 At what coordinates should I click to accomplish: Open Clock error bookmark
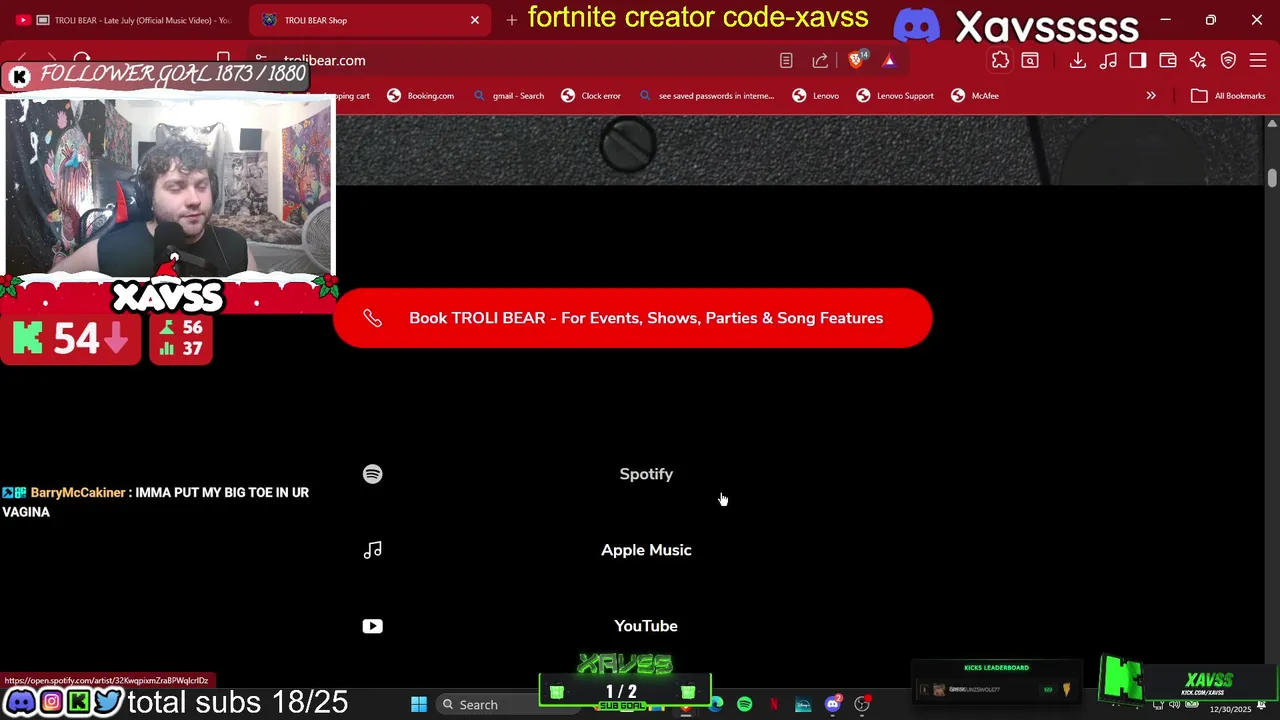(591, 96)
